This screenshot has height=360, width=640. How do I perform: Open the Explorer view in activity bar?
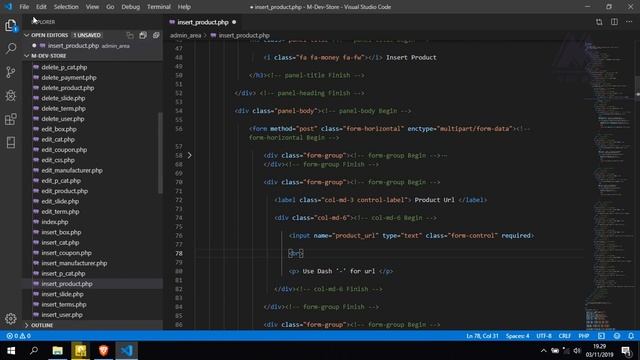pos(11,25)
